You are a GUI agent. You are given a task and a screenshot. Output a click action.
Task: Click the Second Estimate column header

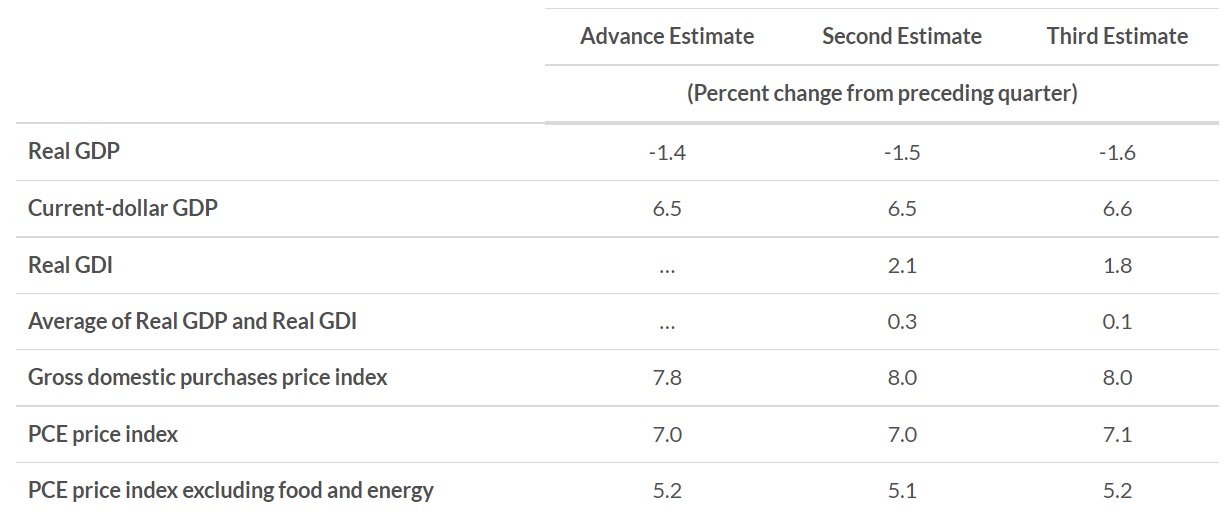tap(901, 37)
